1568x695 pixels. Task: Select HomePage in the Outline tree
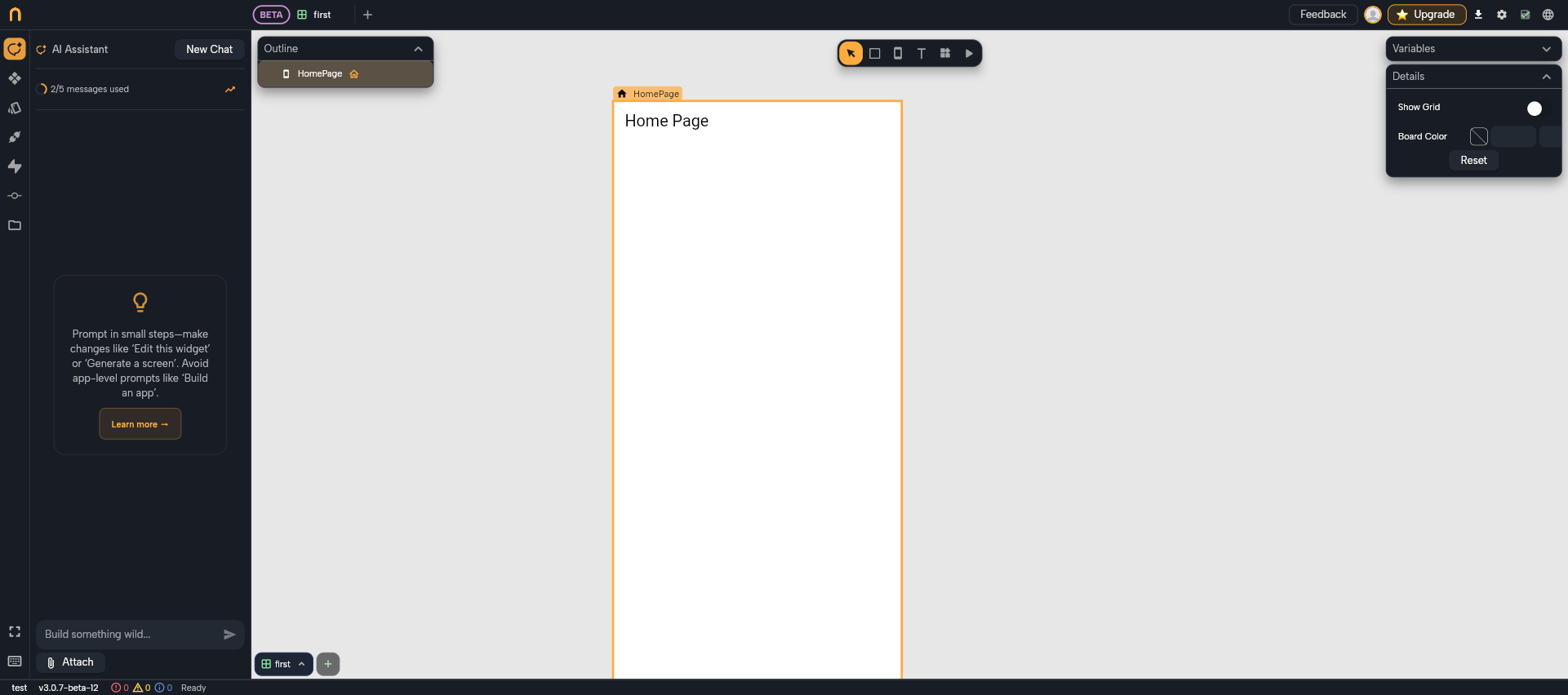click(320, 74)
